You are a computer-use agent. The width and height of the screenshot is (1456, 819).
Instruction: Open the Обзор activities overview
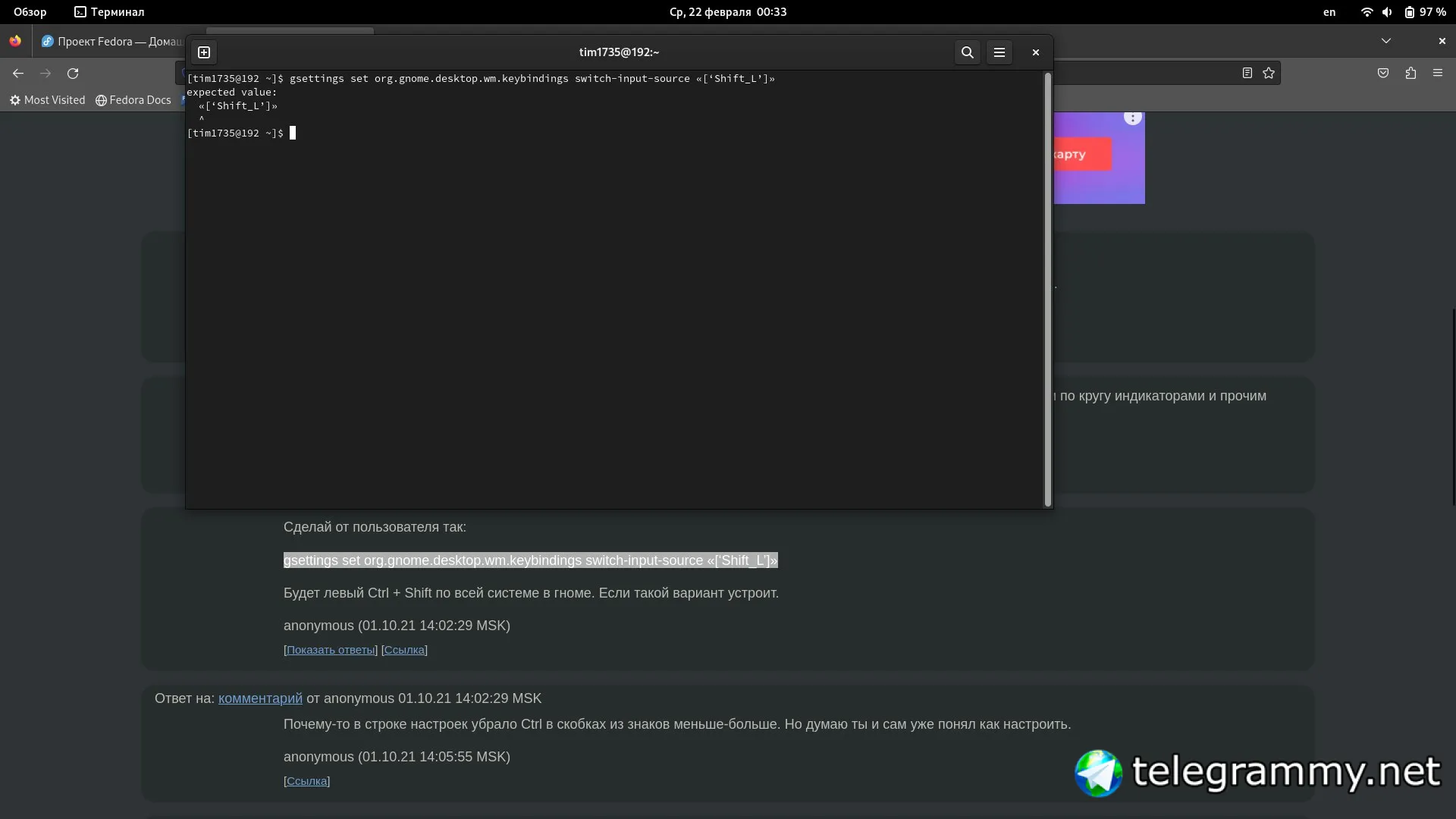point(30,12)
